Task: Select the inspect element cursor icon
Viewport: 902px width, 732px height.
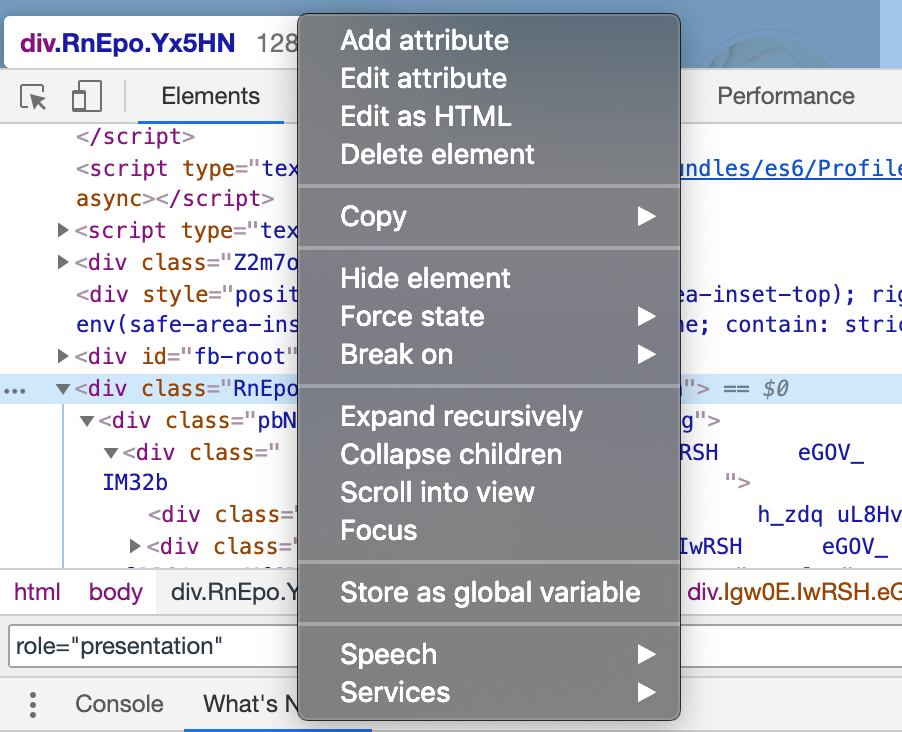Action: (x=34, y=97)
